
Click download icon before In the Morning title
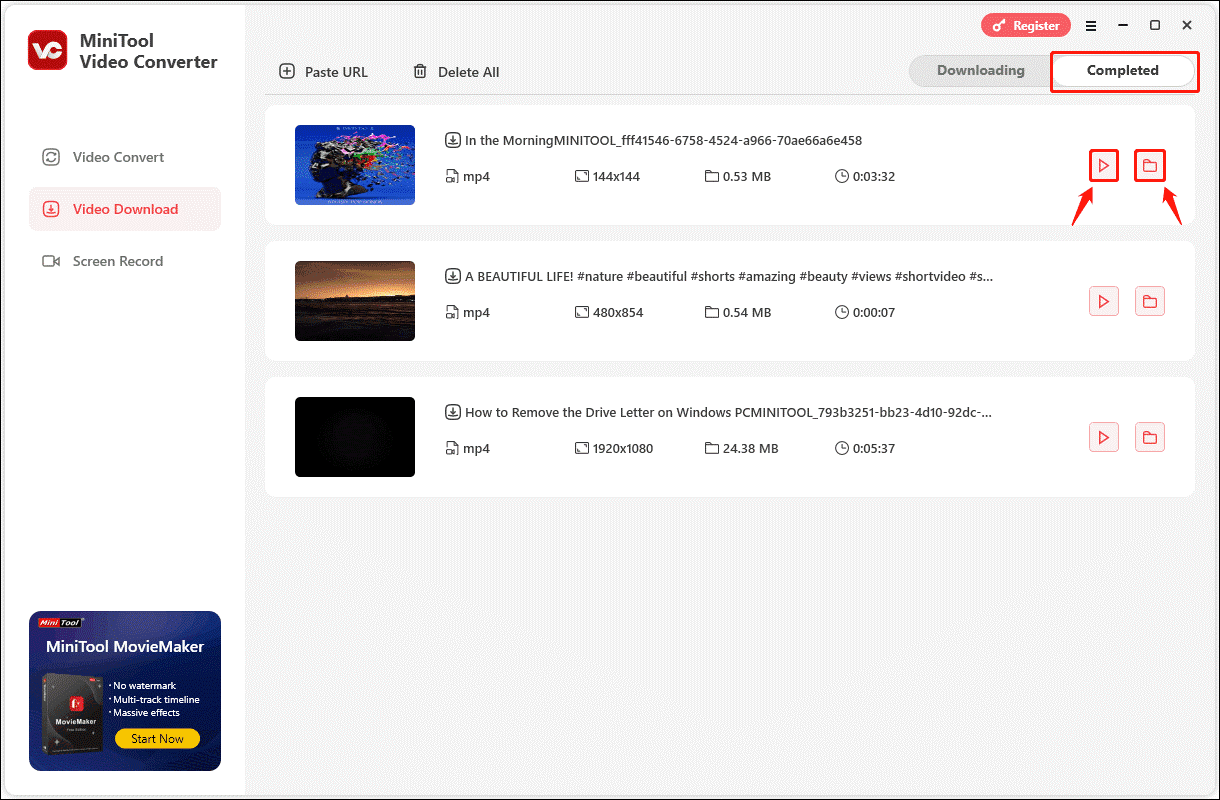click(453, 141)
